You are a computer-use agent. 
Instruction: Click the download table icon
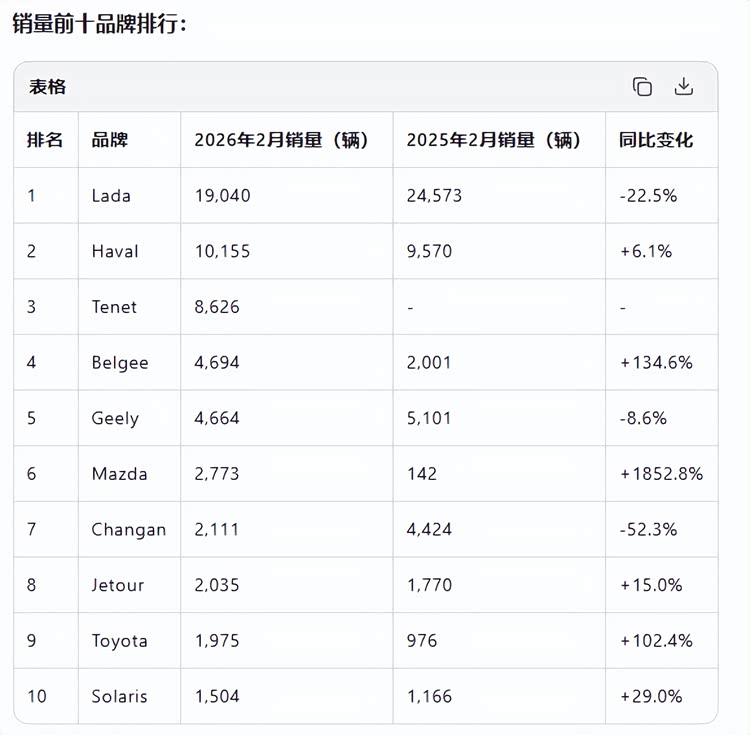[x=684, y=87]
